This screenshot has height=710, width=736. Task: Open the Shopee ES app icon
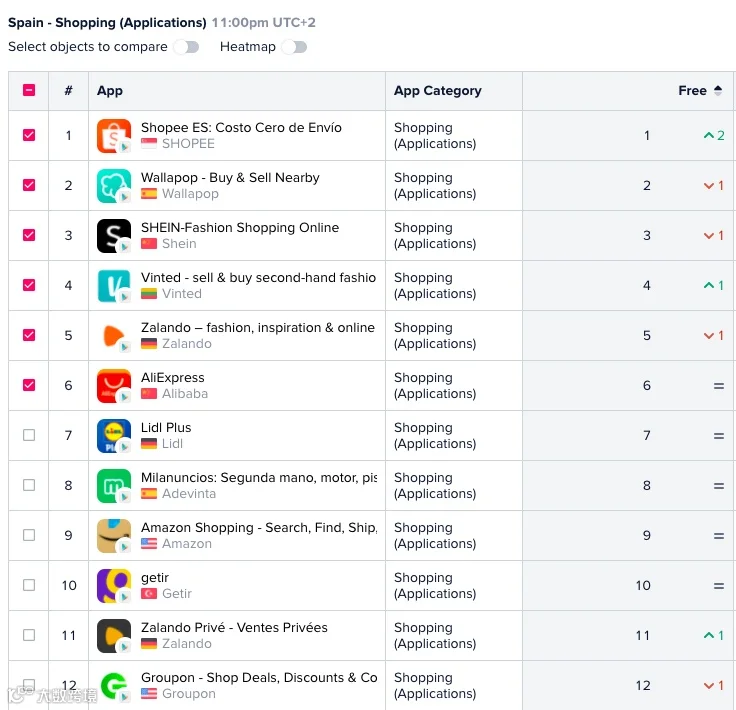(114, 136)
